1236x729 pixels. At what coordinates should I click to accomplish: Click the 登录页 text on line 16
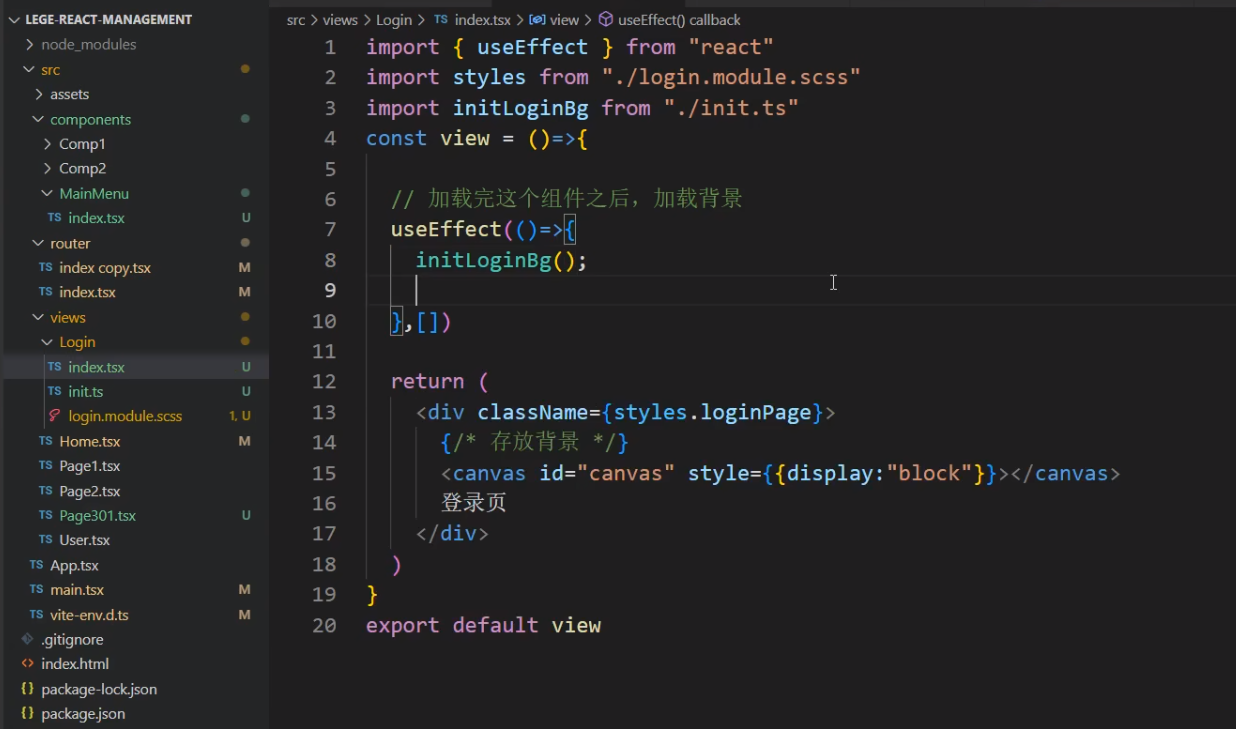474,503
